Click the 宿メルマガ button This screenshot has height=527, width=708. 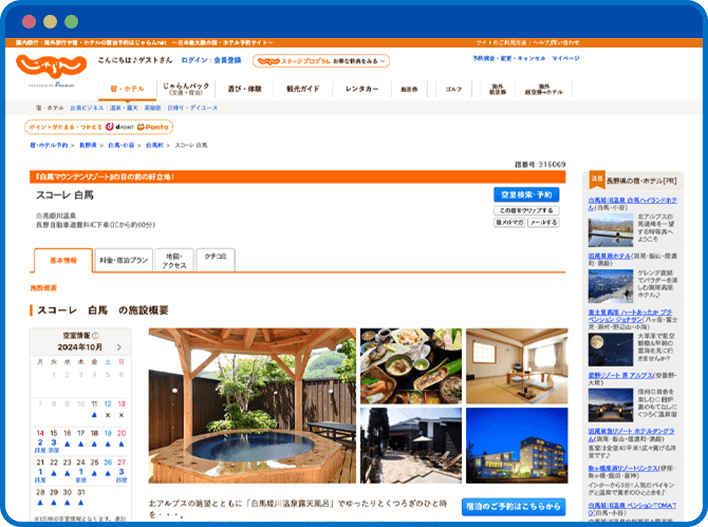coord(509,222)
